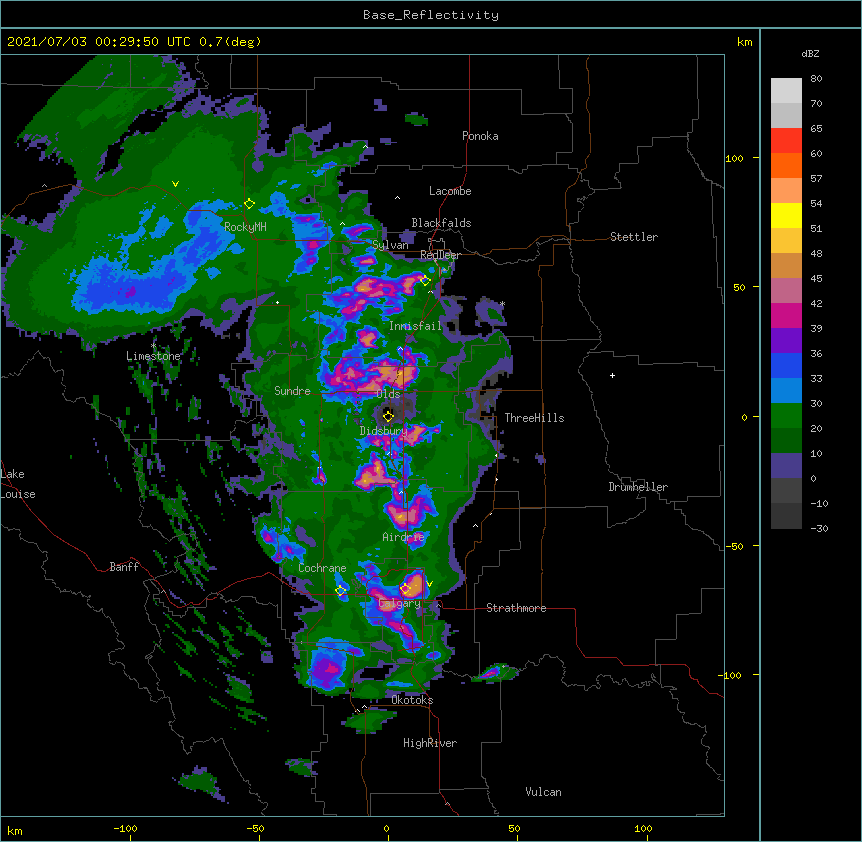Image resolution: width=862 pixels, height=842 pixels.
Task: Click the Okotoks town label
Action: 412,700
